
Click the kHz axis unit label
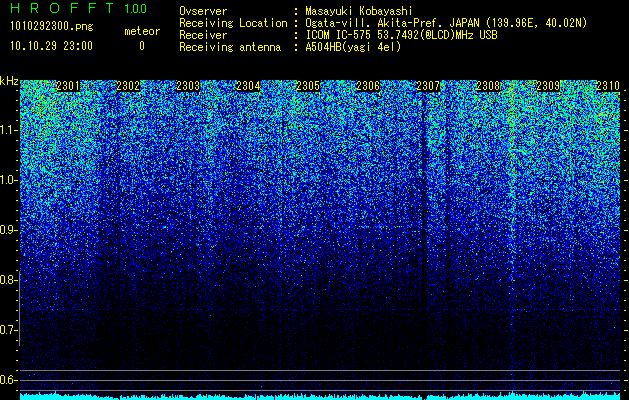[9, 81]
